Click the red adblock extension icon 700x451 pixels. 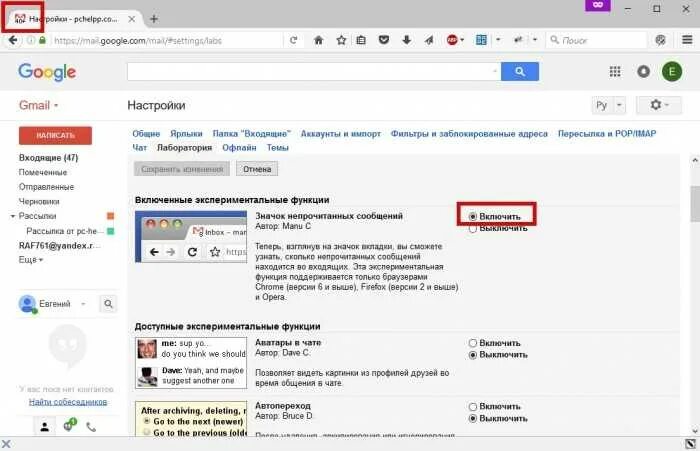click(452, 40)
